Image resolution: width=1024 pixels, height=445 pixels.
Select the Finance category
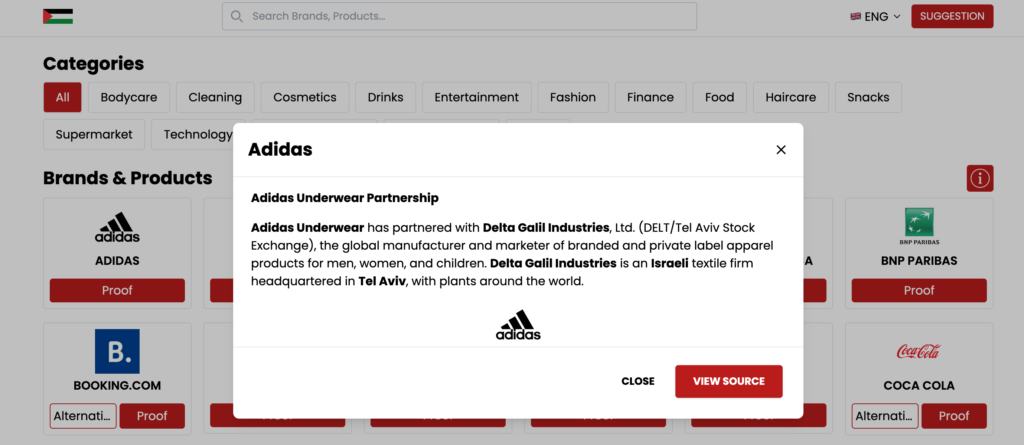(x=650, y=97)
